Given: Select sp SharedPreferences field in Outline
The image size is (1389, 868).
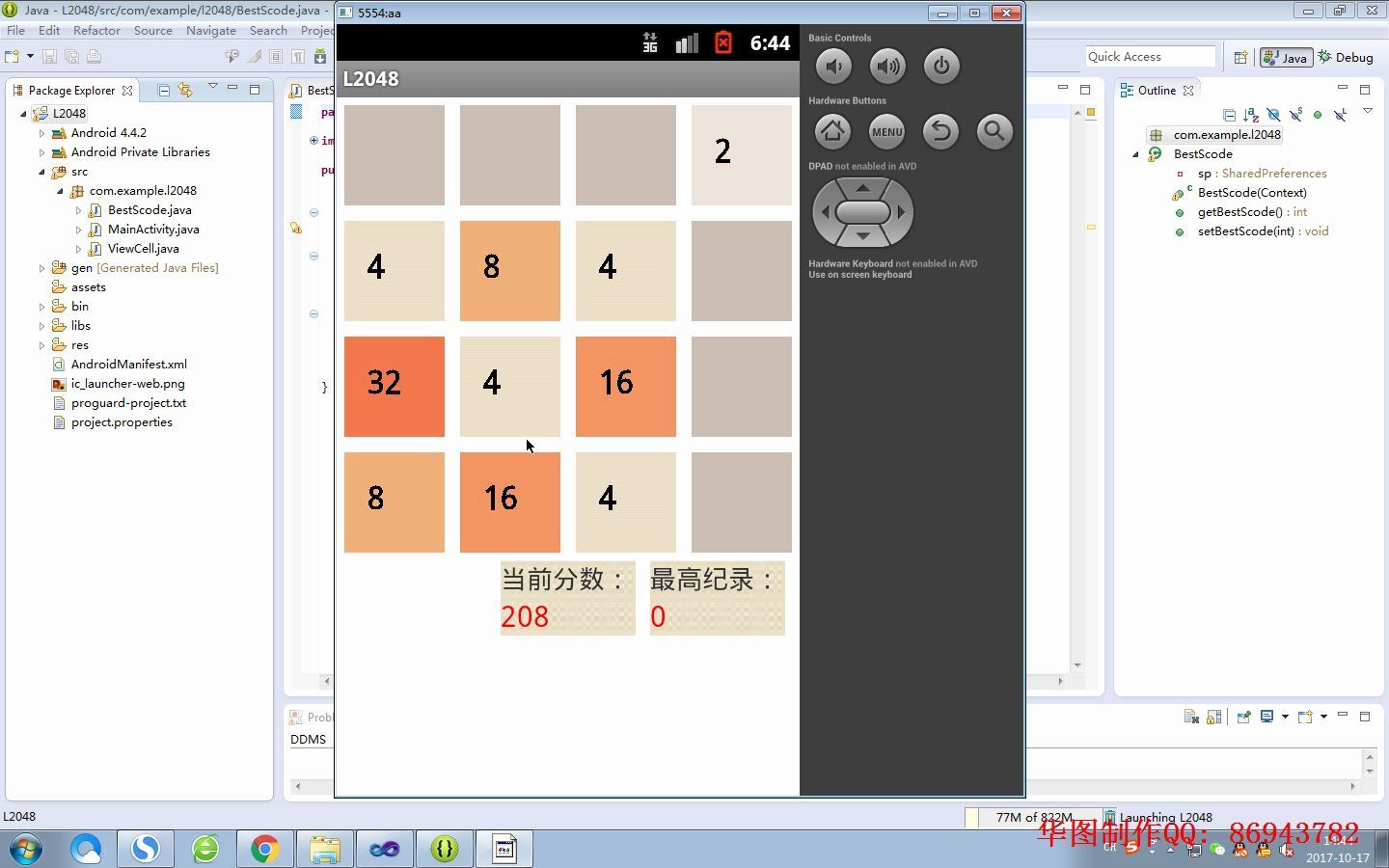Looking at the screenshot, I should [1262, 174].
